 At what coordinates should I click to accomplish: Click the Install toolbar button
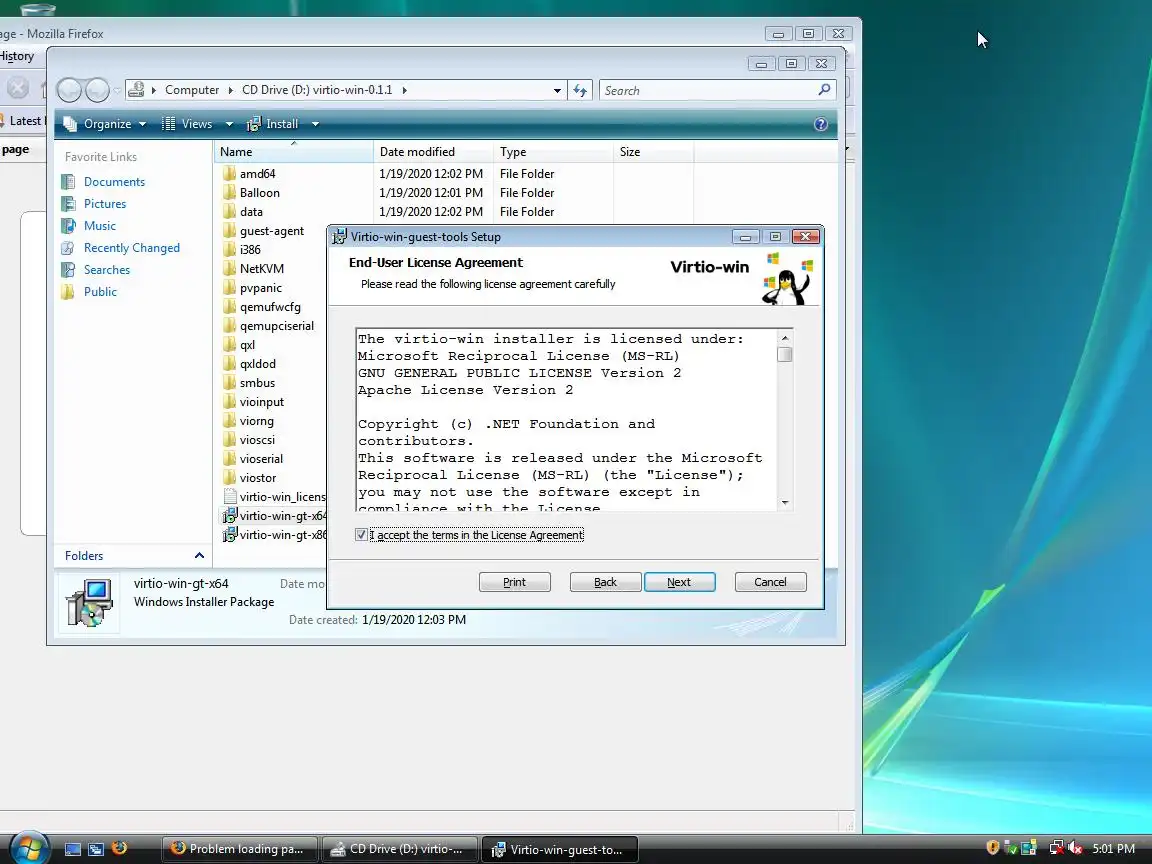click(x=273, y=124)
